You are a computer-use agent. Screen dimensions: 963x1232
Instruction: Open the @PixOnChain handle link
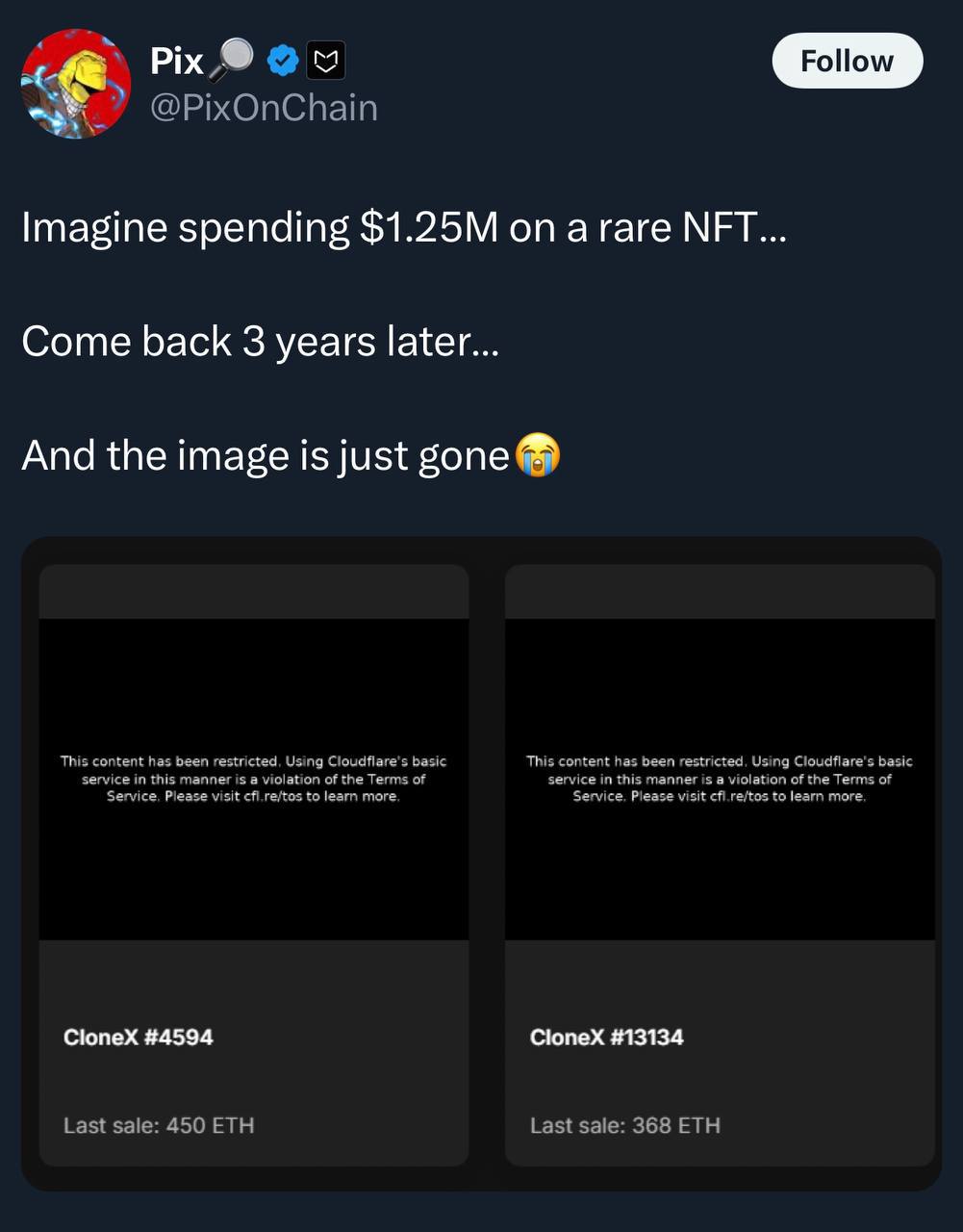click(x=264, y=108)
